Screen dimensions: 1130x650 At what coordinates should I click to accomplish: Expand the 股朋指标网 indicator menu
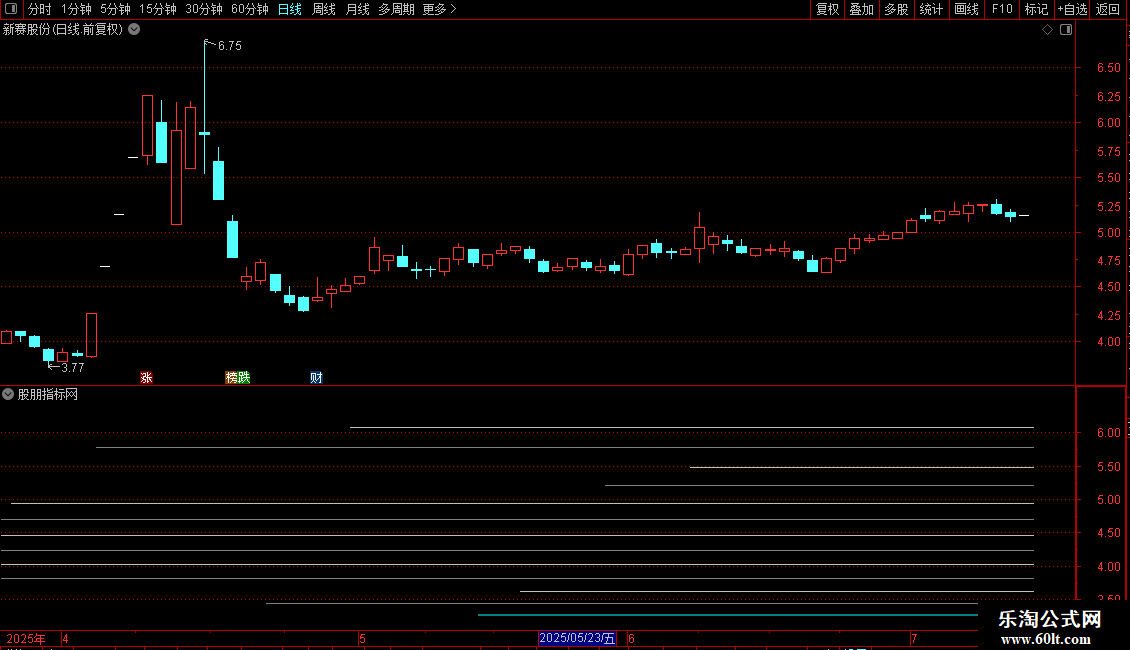coord(8,394)
